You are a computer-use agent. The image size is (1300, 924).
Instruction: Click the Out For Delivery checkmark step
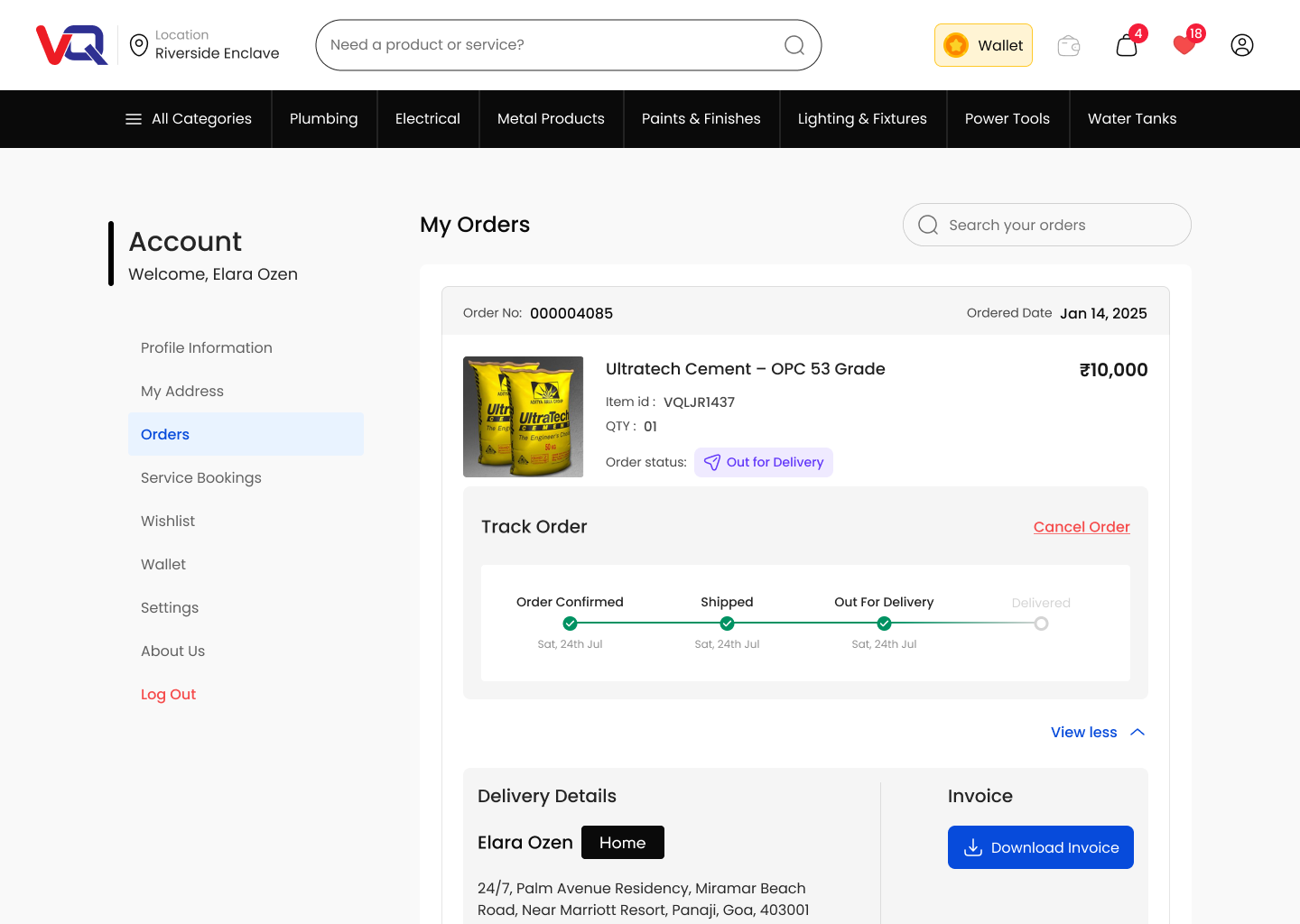(884, 624)
